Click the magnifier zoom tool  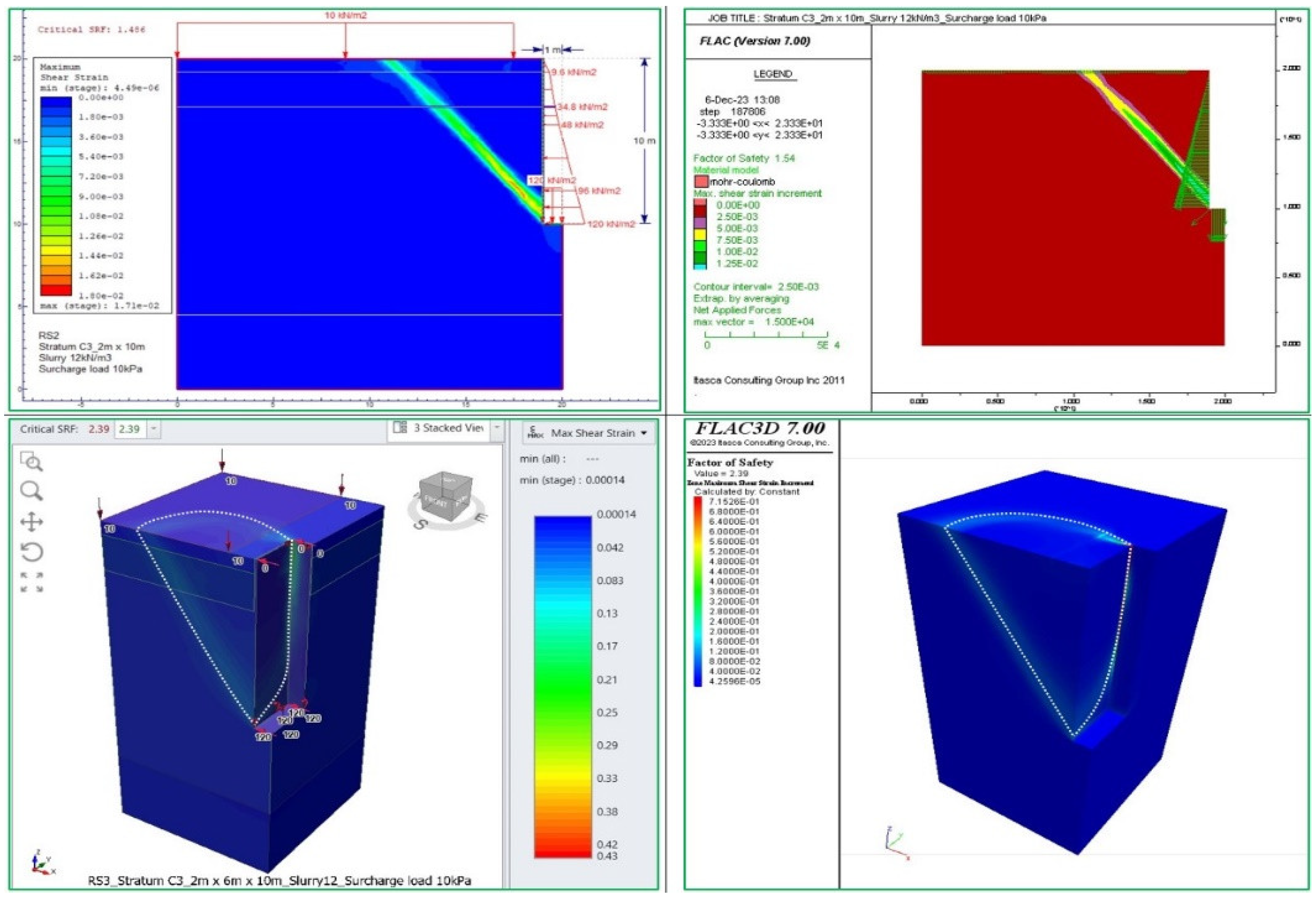(x=31, y=491)
